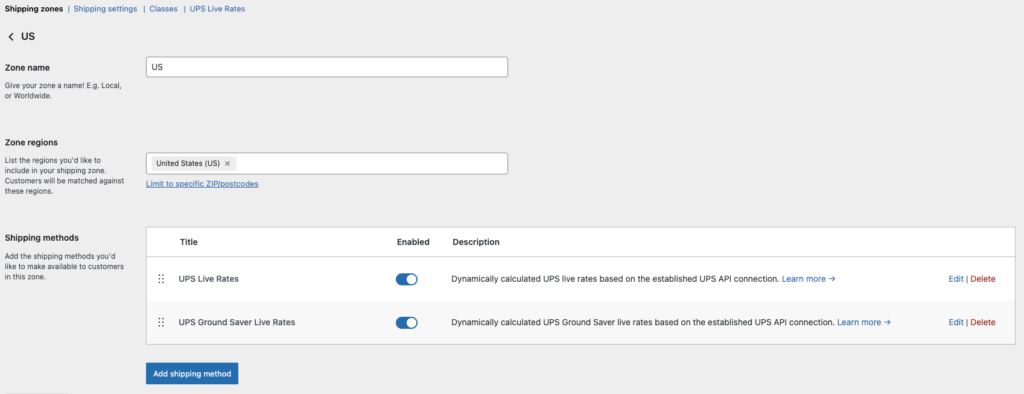Screen dimensions: 1024x394
Task: Disable the UPS Live Rates shipping method
Action: pos(406,279)
